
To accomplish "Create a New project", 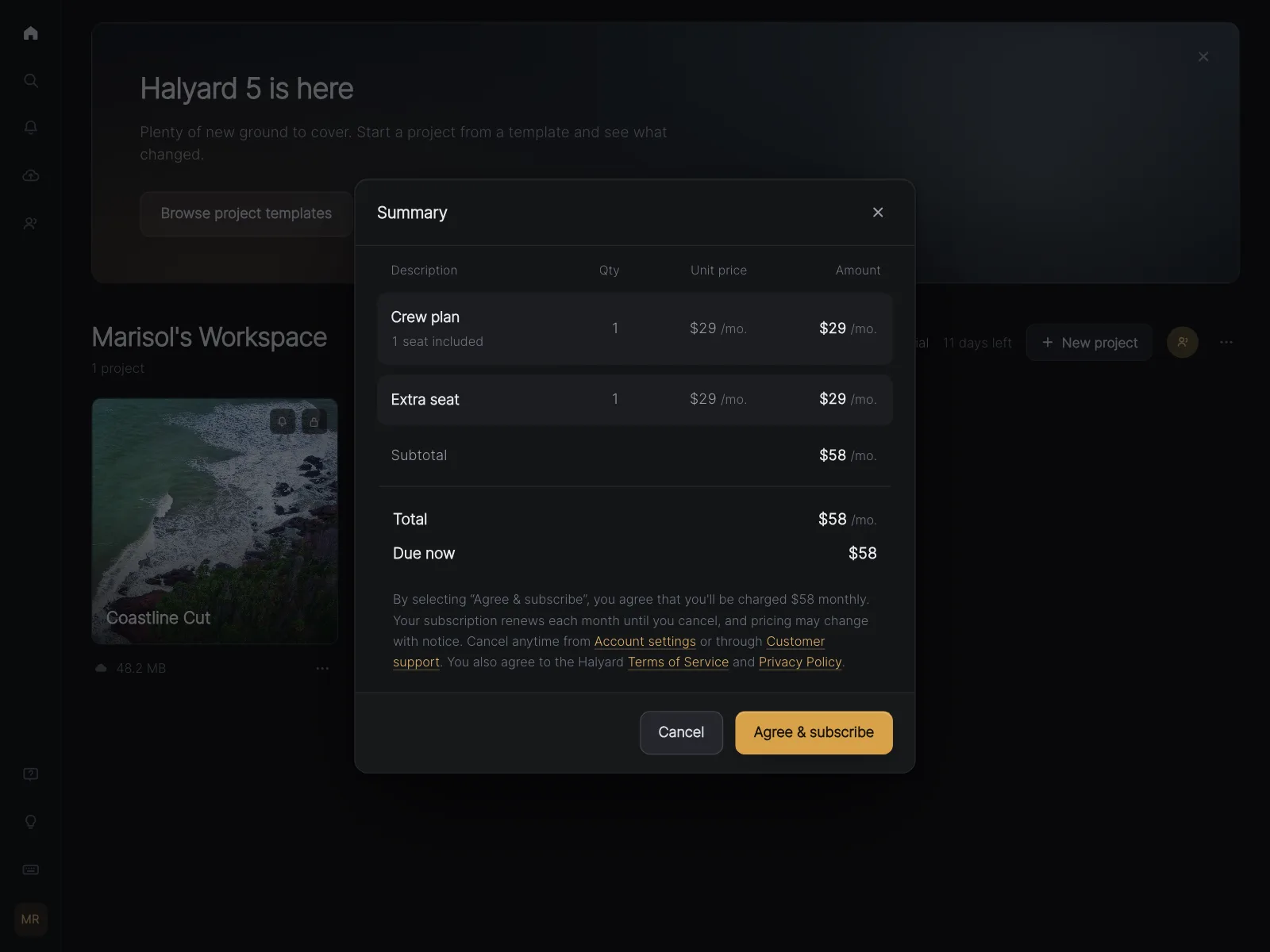I will (1089, 342).
